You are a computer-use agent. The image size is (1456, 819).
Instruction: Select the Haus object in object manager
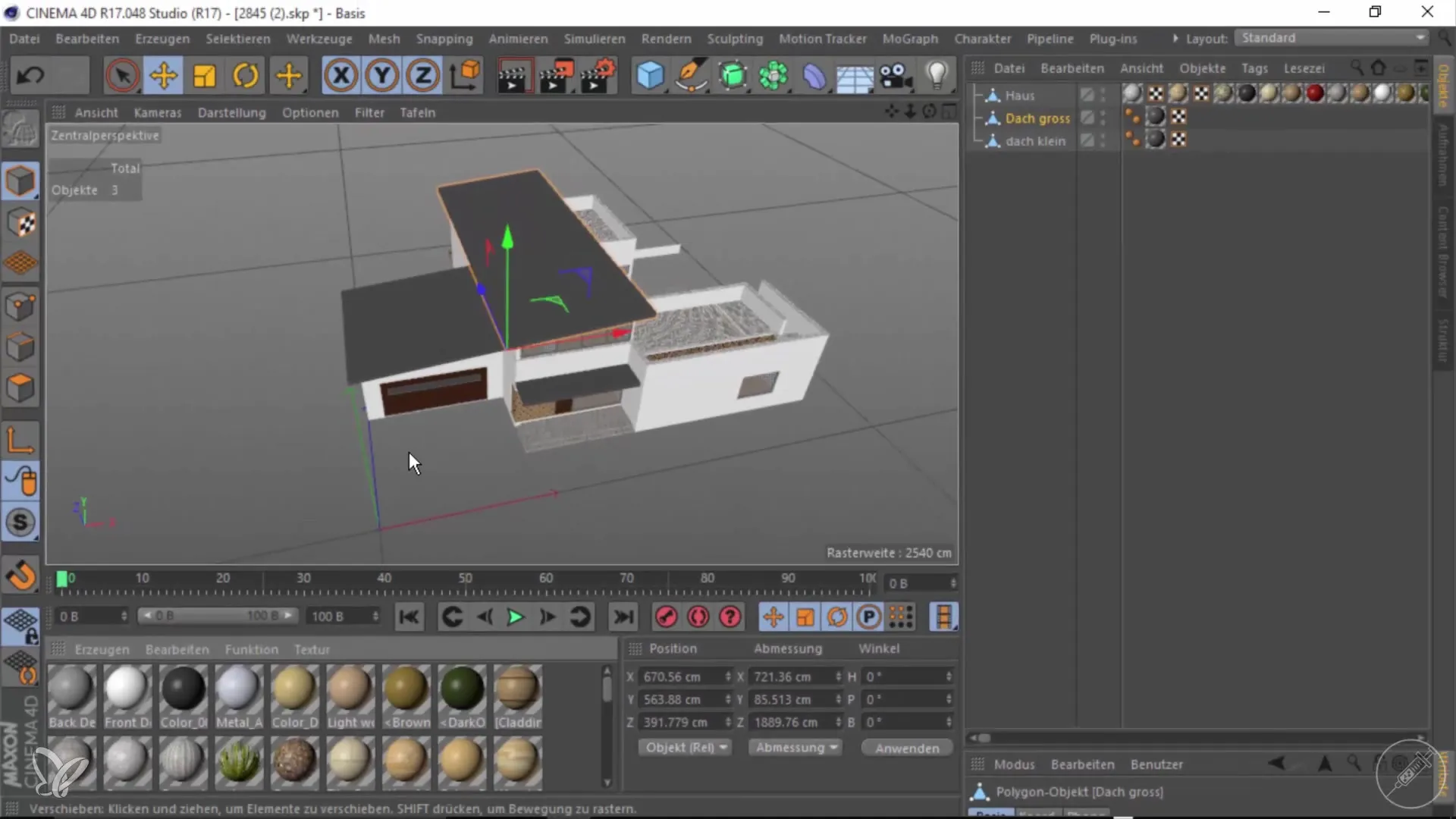[1020, 96]
